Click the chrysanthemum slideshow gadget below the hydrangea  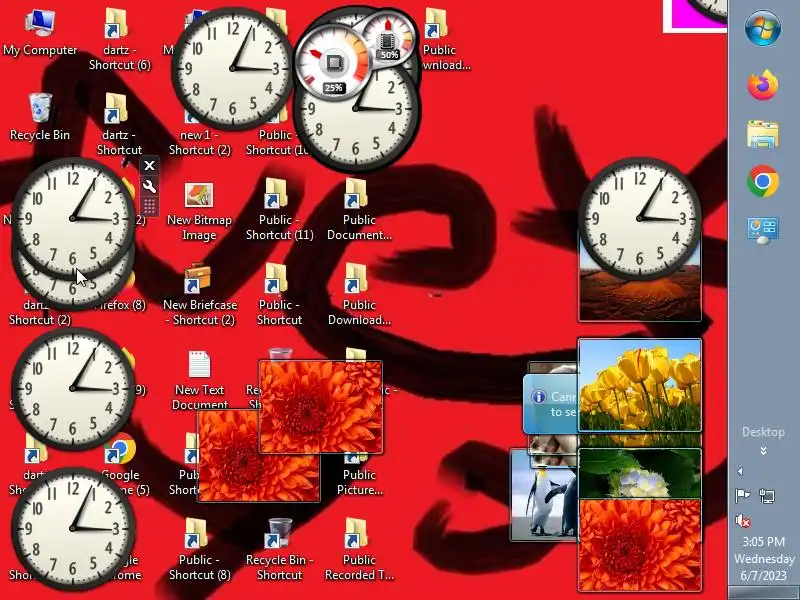coord(640,545)
